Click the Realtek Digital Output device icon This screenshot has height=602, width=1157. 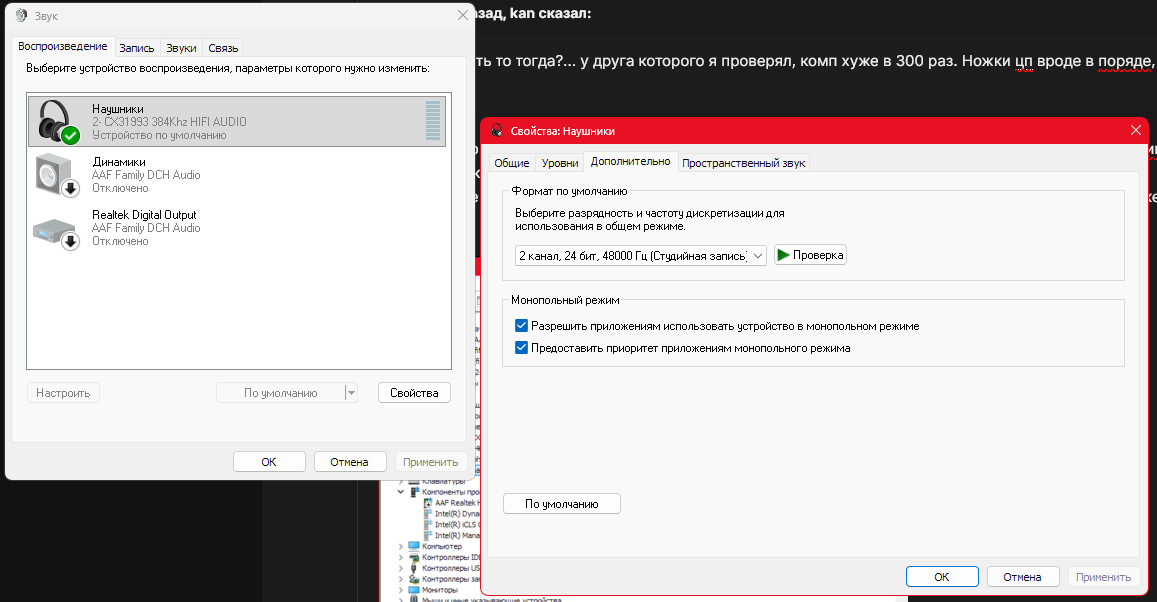pos(54,228)
